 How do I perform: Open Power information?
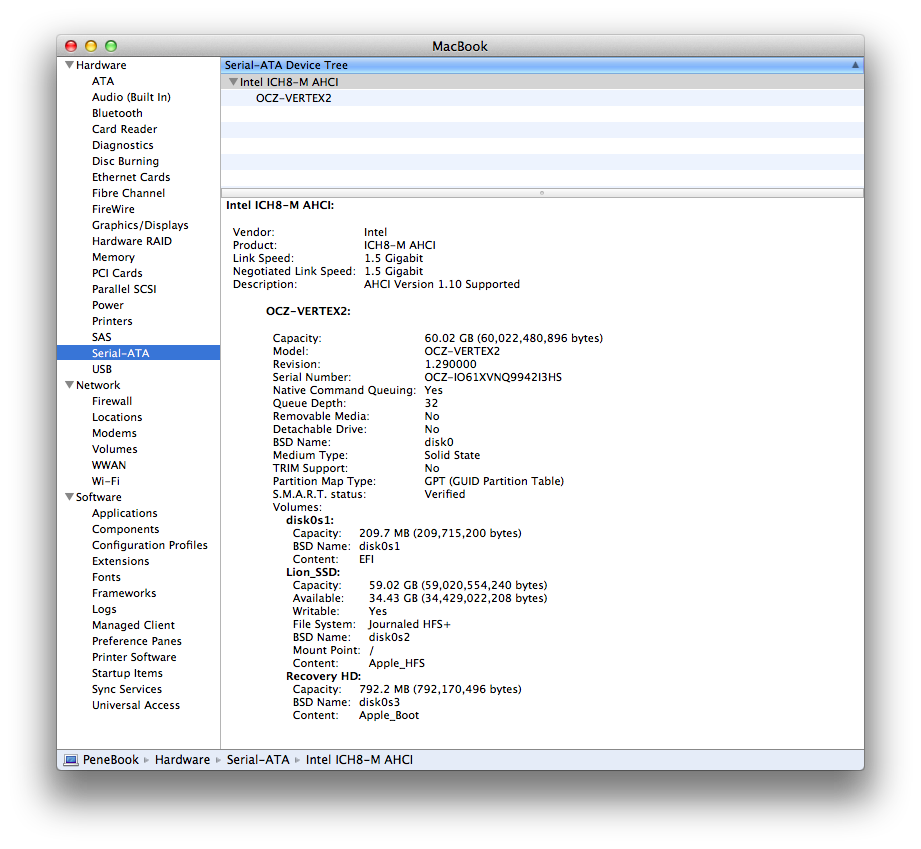107,305
